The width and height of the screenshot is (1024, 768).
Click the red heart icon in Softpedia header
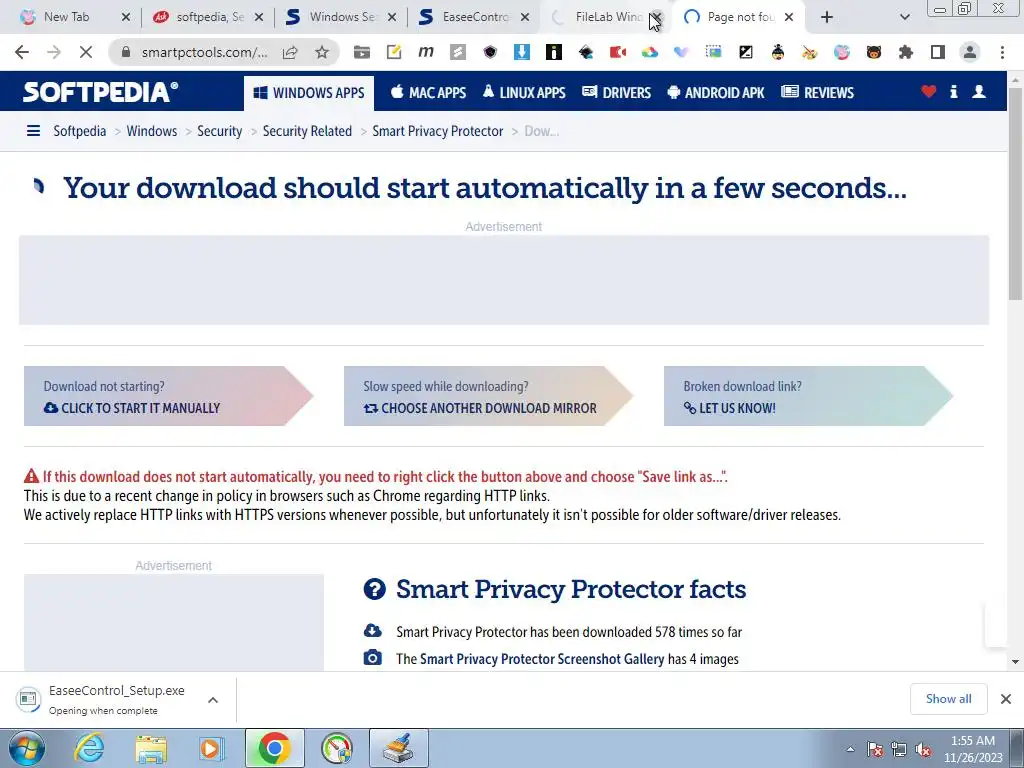(929, 92)
